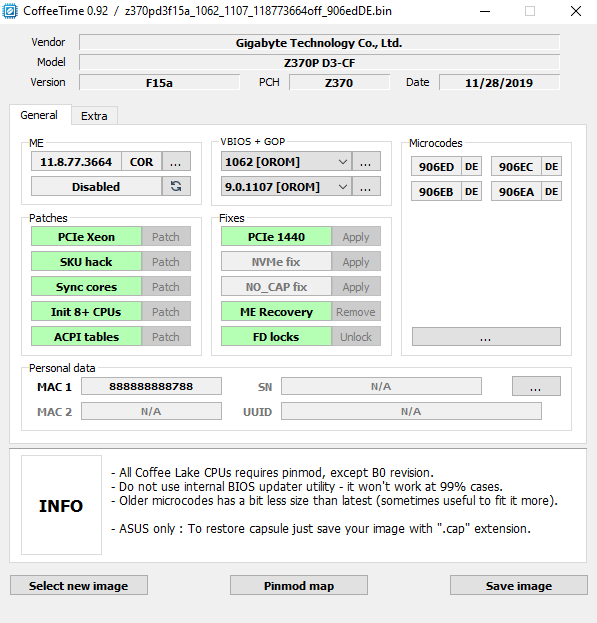Open VBIOS 1062 browse ellipsis button
597x623 pixels.
pyautogui.click(x=366, y=161)
